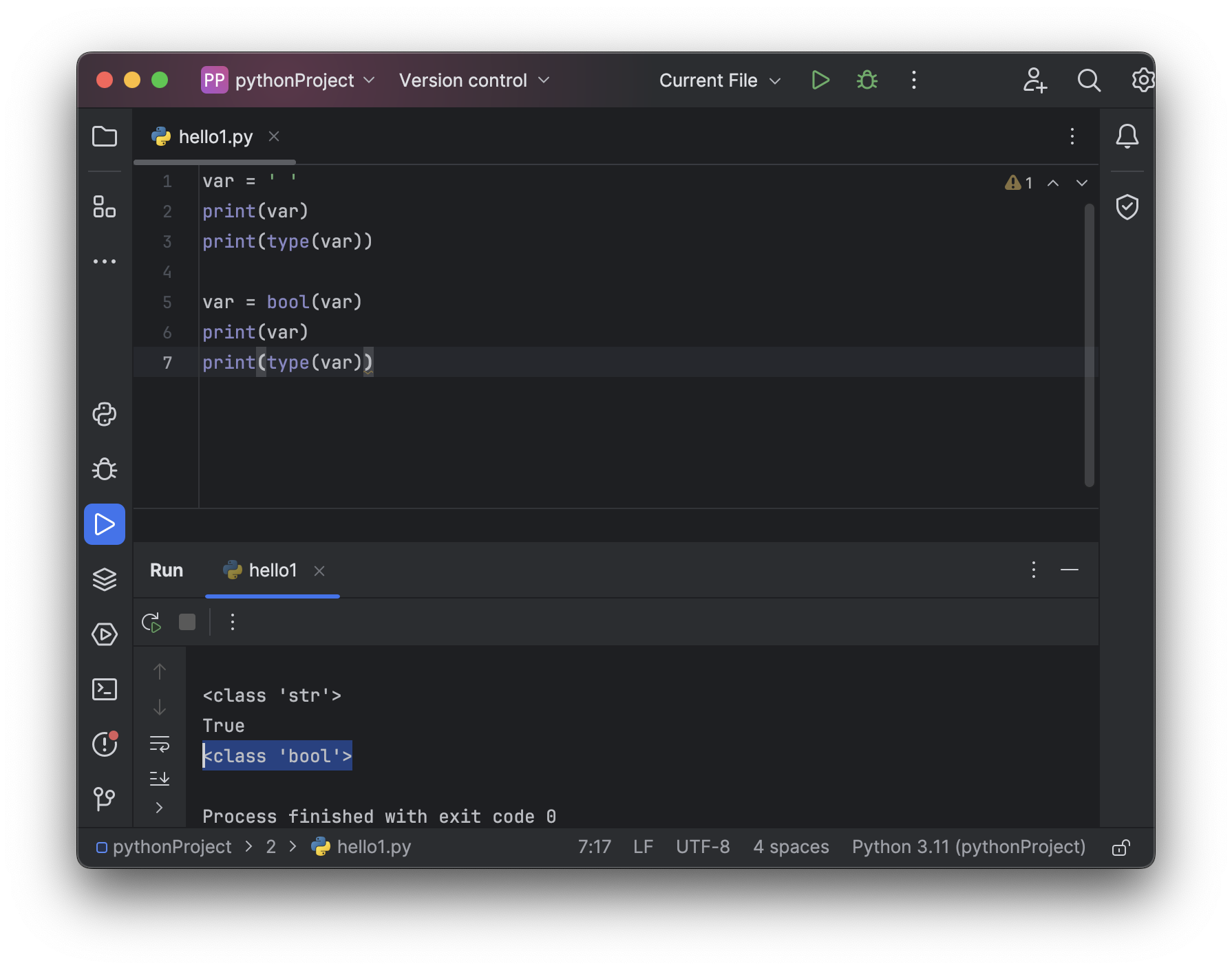Viewport: 1232px width, 970px height.
Task: Open the Problems tool window icon
Action: coord(105,744)
